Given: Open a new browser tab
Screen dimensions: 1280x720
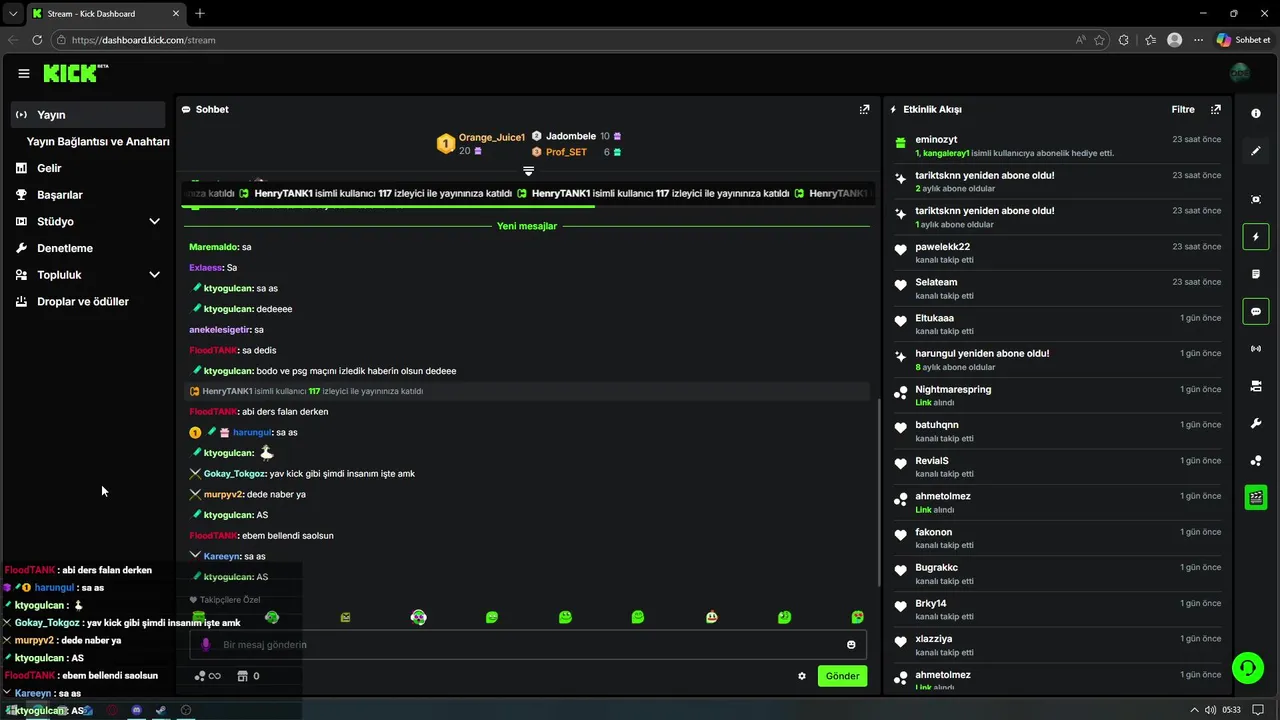Looking at the screenshot, I should [x=200, y=13].
